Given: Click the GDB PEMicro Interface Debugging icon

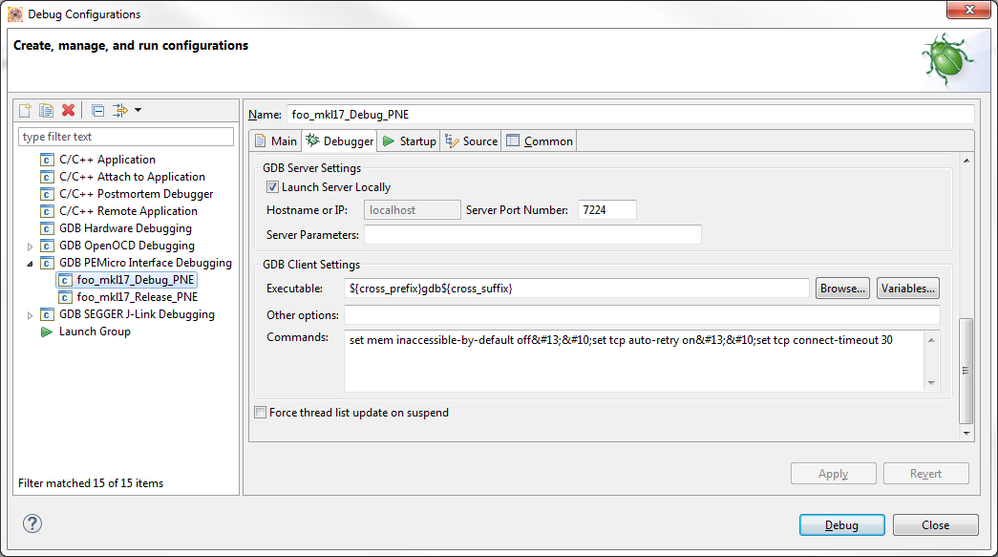Looking at the screenshot, I should [x=46, y=263].
